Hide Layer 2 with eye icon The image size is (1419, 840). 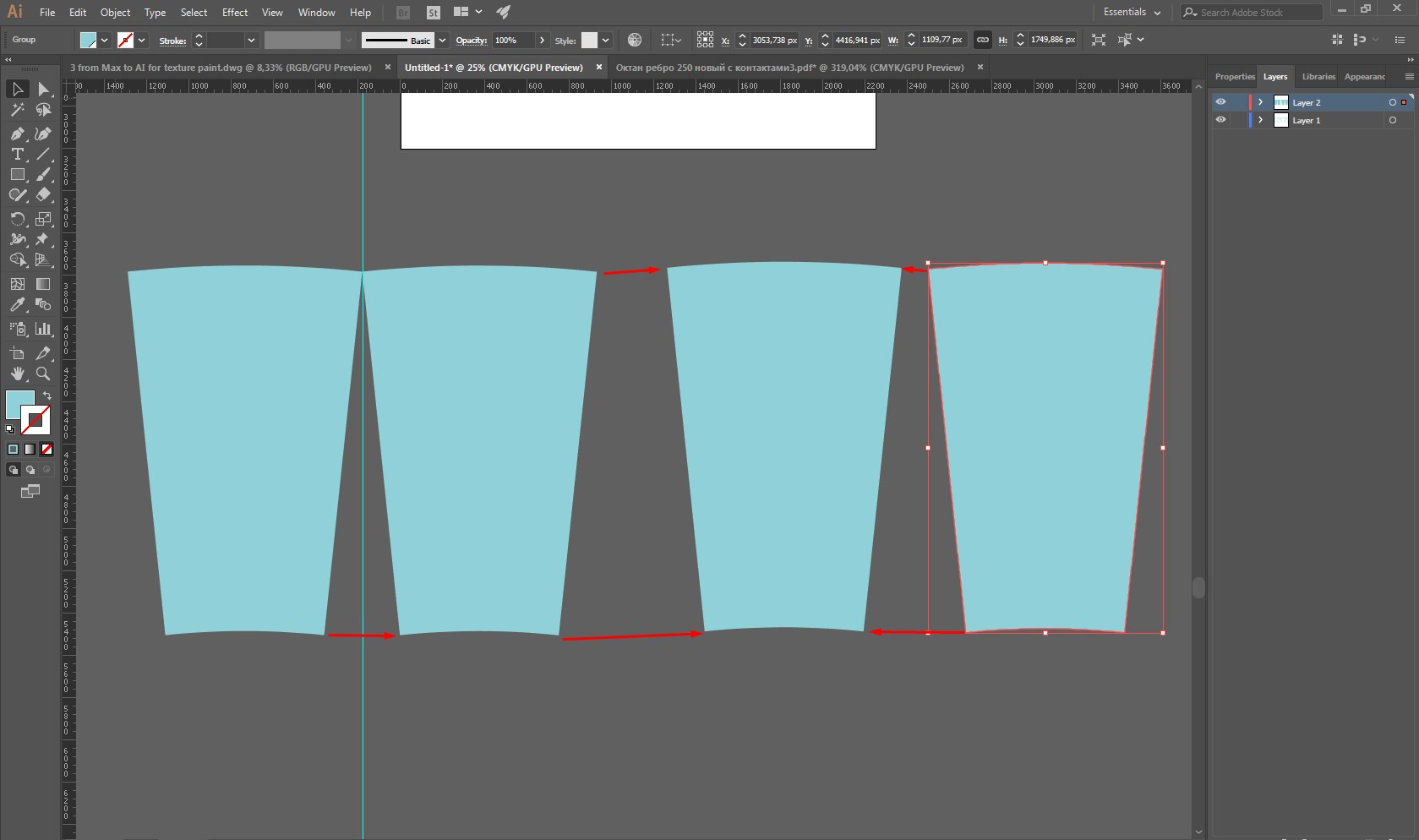(x=1220, y=102)
